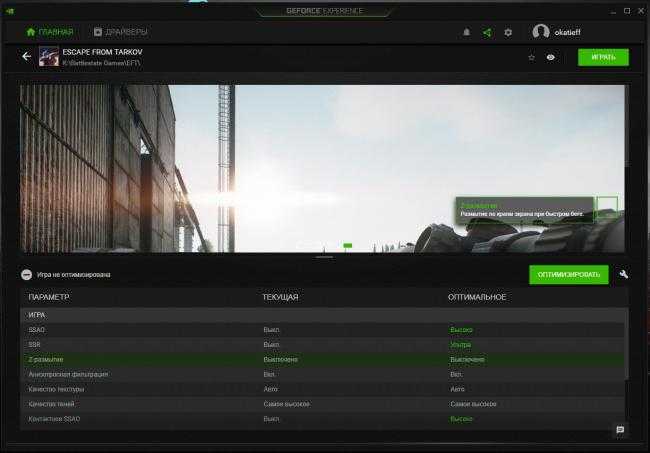Viewport: 650px width, 453px height.
Task: Select the SSAO parameter row
Action: point(323,330)
